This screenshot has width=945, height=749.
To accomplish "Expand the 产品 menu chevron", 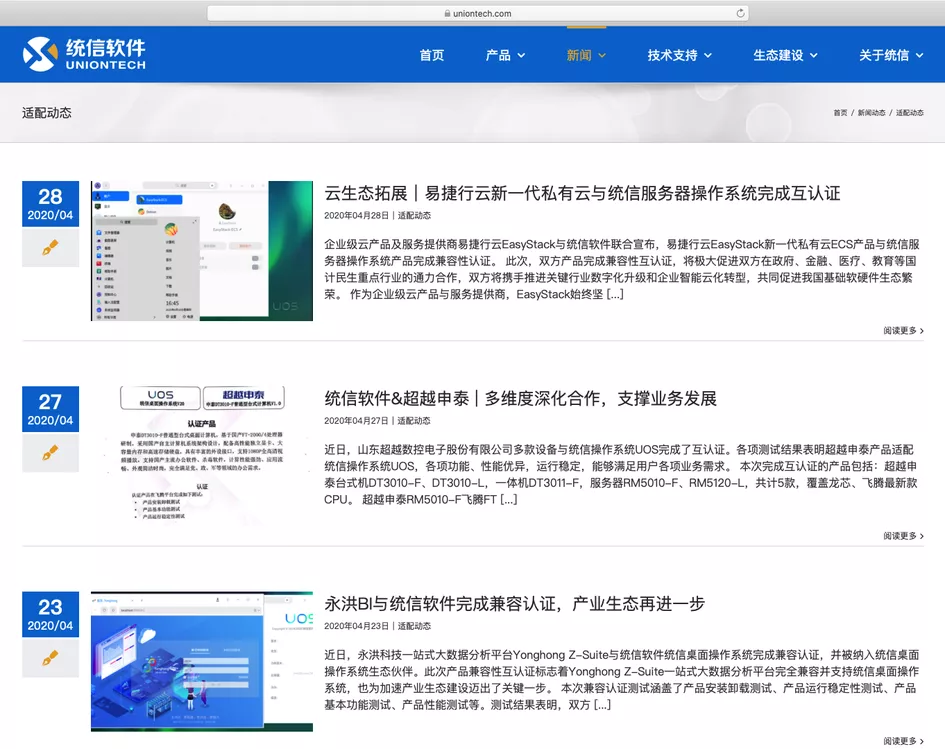I will tap(521, 55).
